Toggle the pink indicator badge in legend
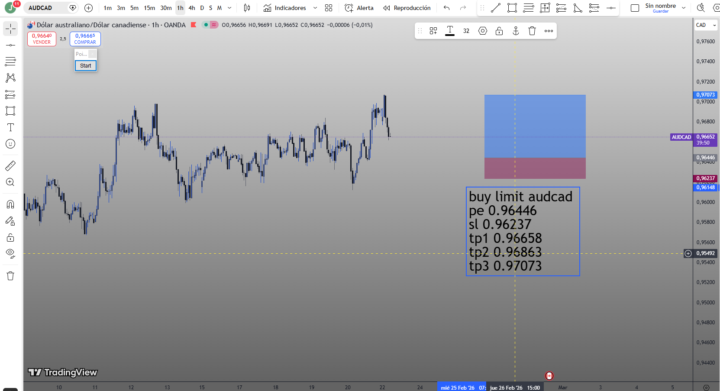Image resolution: width=720 pixels, height=391 pixels. tap(214, 25)
